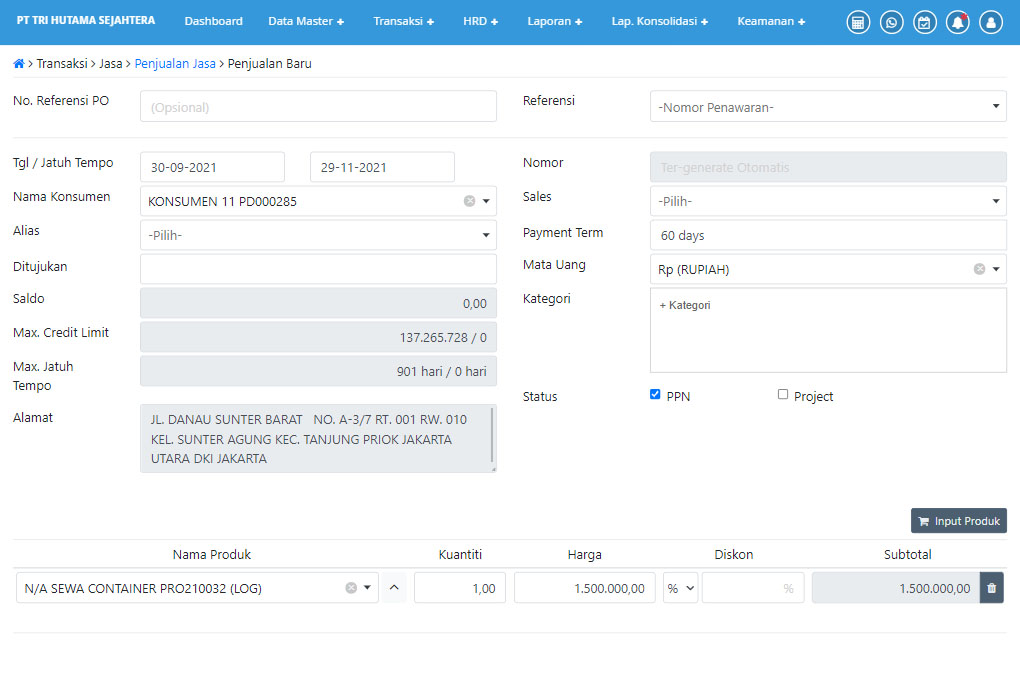The height and width of the screenshot is (680, 1020).
Task: Clear selected Mata Uang value
Action: point(979,269)
